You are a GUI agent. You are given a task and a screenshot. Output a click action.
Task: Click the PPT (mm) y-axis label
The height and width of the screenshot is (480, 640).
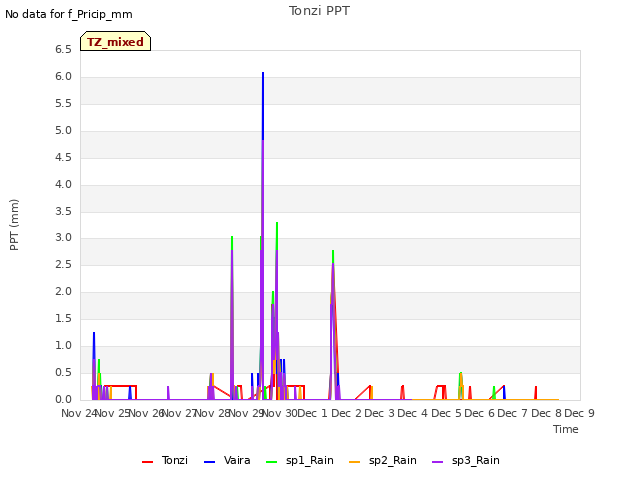[x=14, y=225]
